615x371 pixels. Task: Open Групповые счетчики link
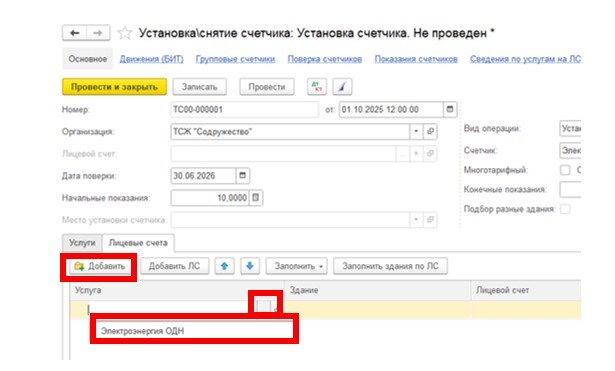235,59
